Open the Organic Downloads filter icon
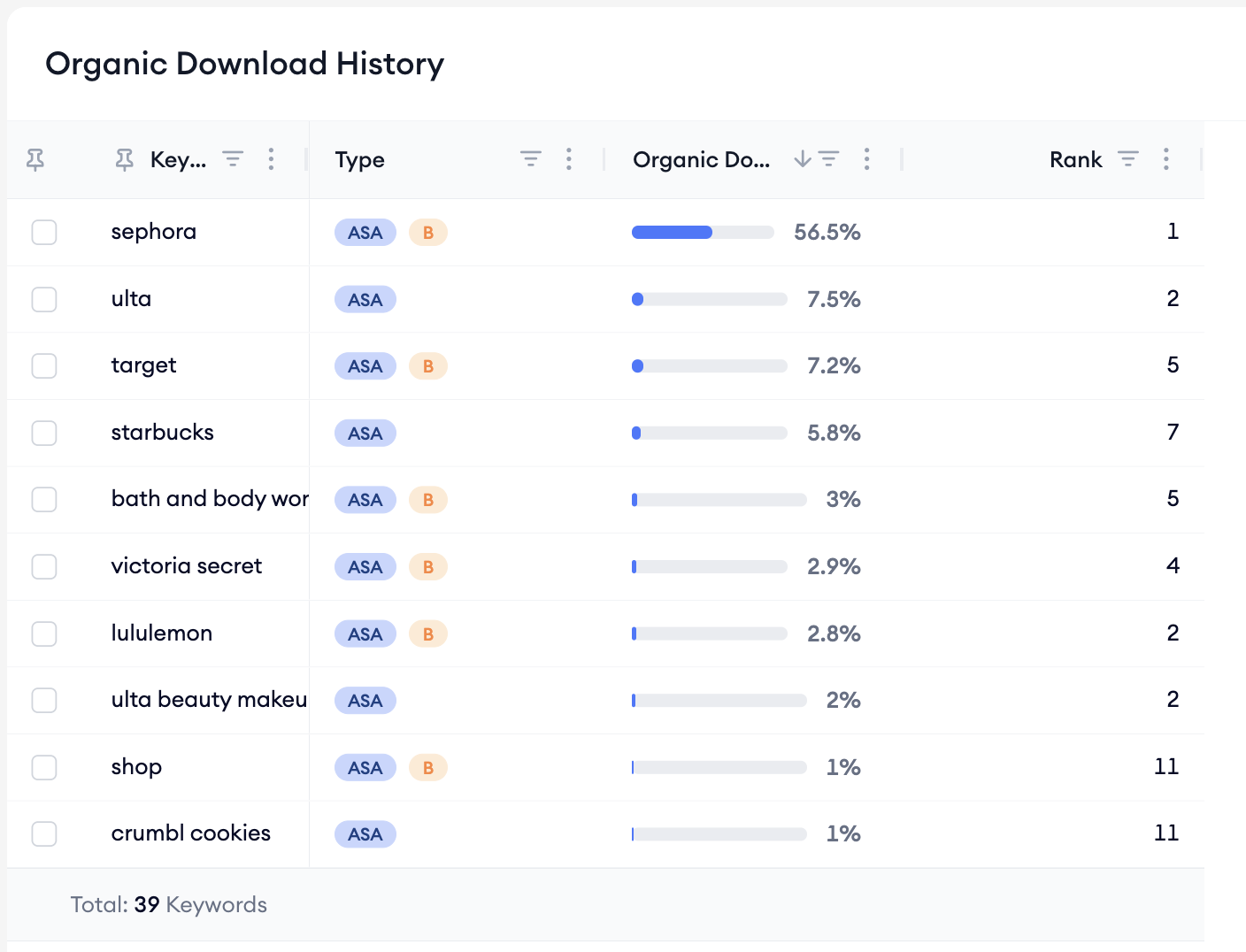This screenshot has height=952, width=1246. pos(829,159)
